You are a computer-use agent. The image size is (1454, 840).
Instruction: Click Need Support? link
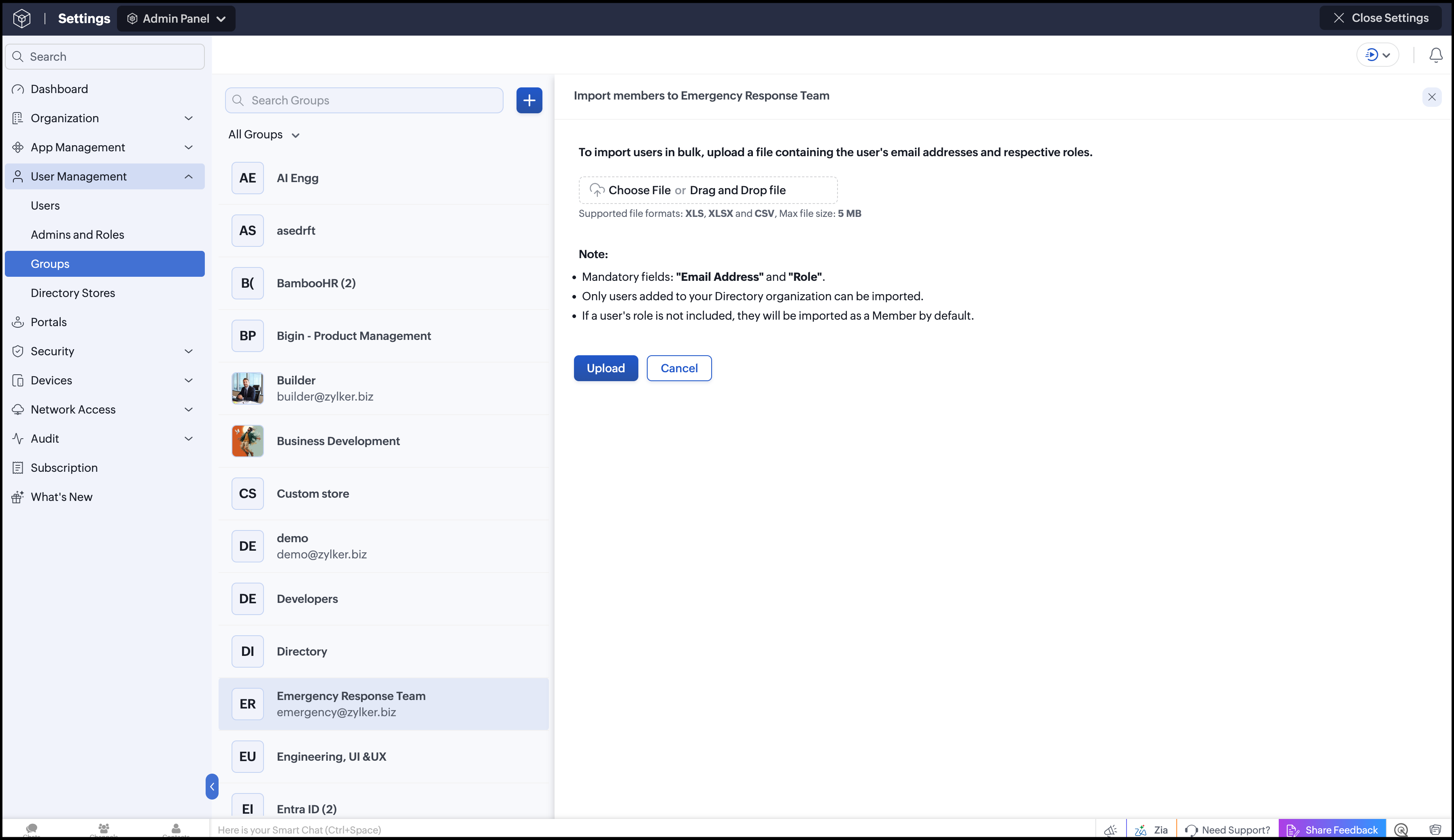coord(1227,830)
